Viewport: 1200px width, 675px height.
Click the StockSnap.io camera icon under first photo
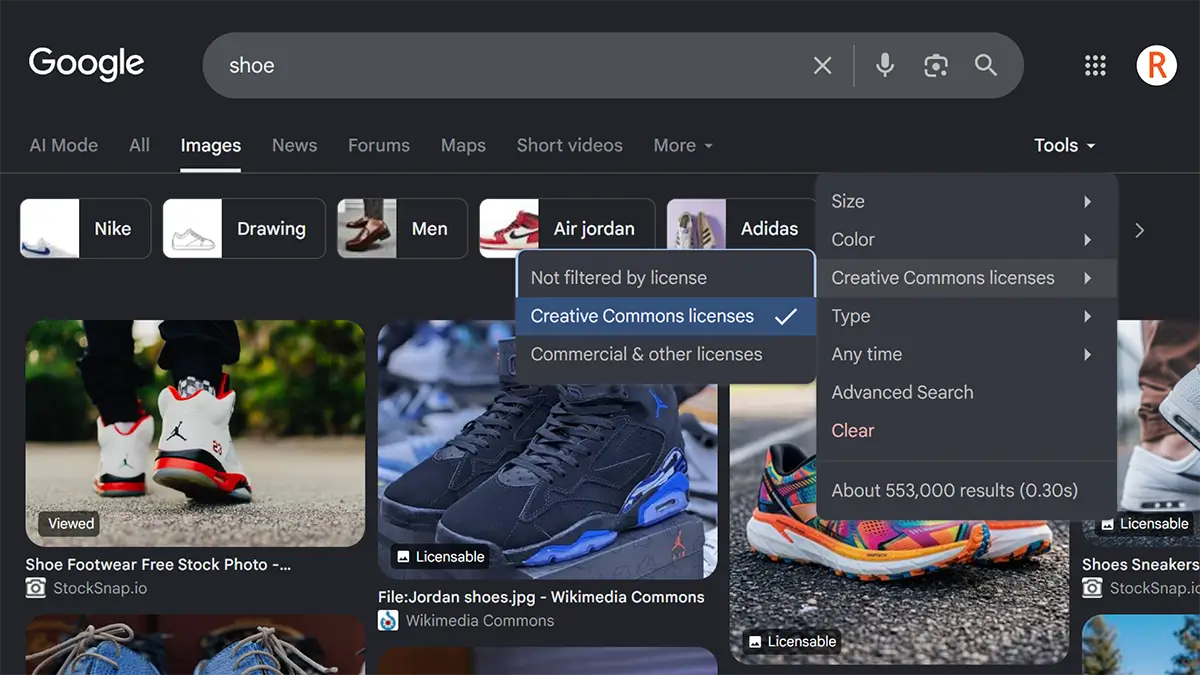pos(36,588)
